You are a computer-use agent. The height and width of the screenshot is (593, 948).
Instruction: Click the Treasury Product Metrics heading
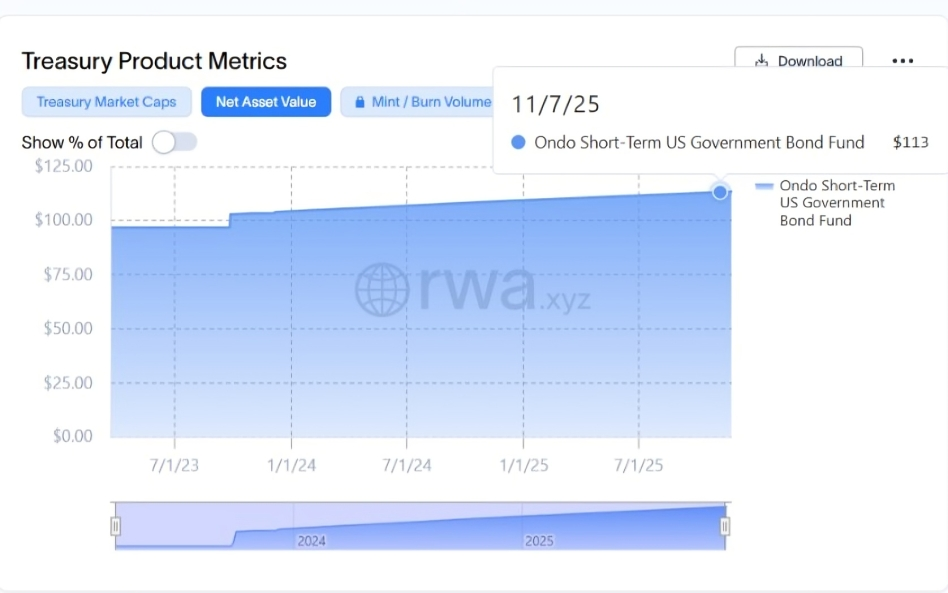pyautogui.click(x=154, y=61)
